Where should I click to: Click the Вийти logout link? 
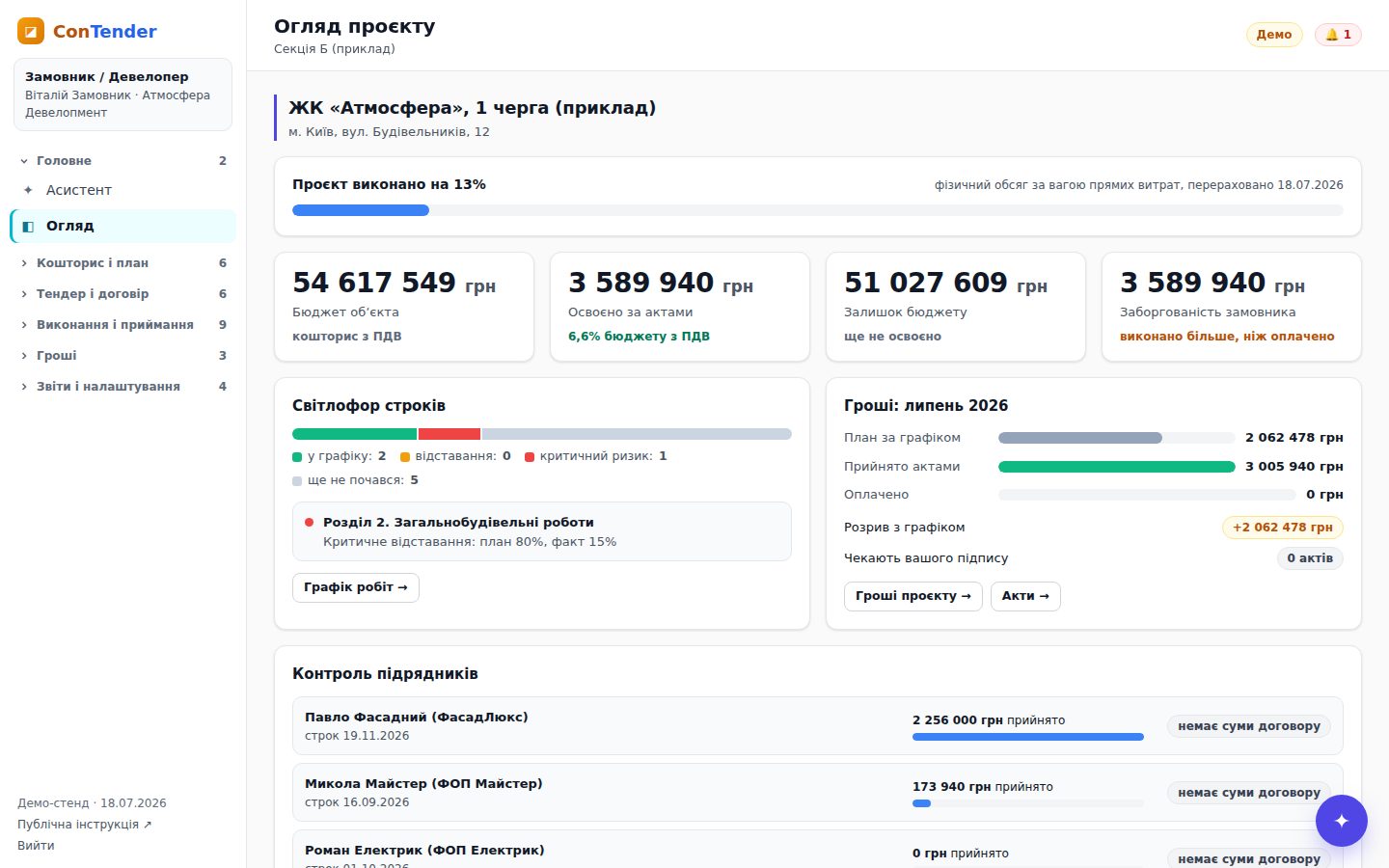click(x=36, y=846)
